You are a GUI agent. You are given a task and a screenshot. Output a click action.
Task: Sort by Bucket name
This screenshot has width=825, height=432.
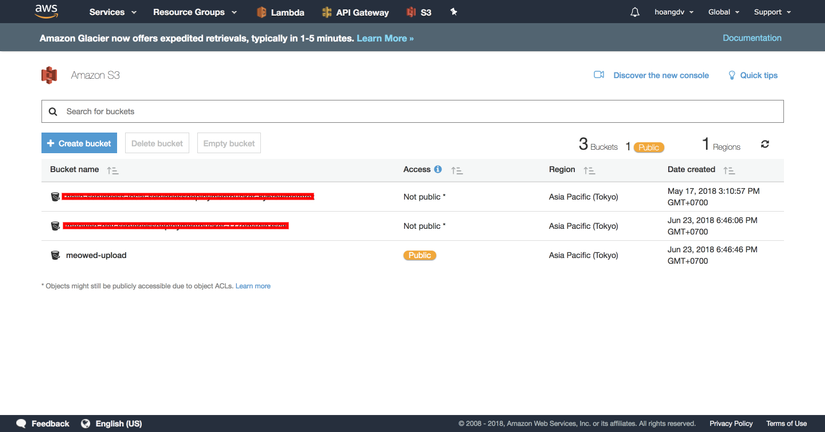tap(112, 170)
